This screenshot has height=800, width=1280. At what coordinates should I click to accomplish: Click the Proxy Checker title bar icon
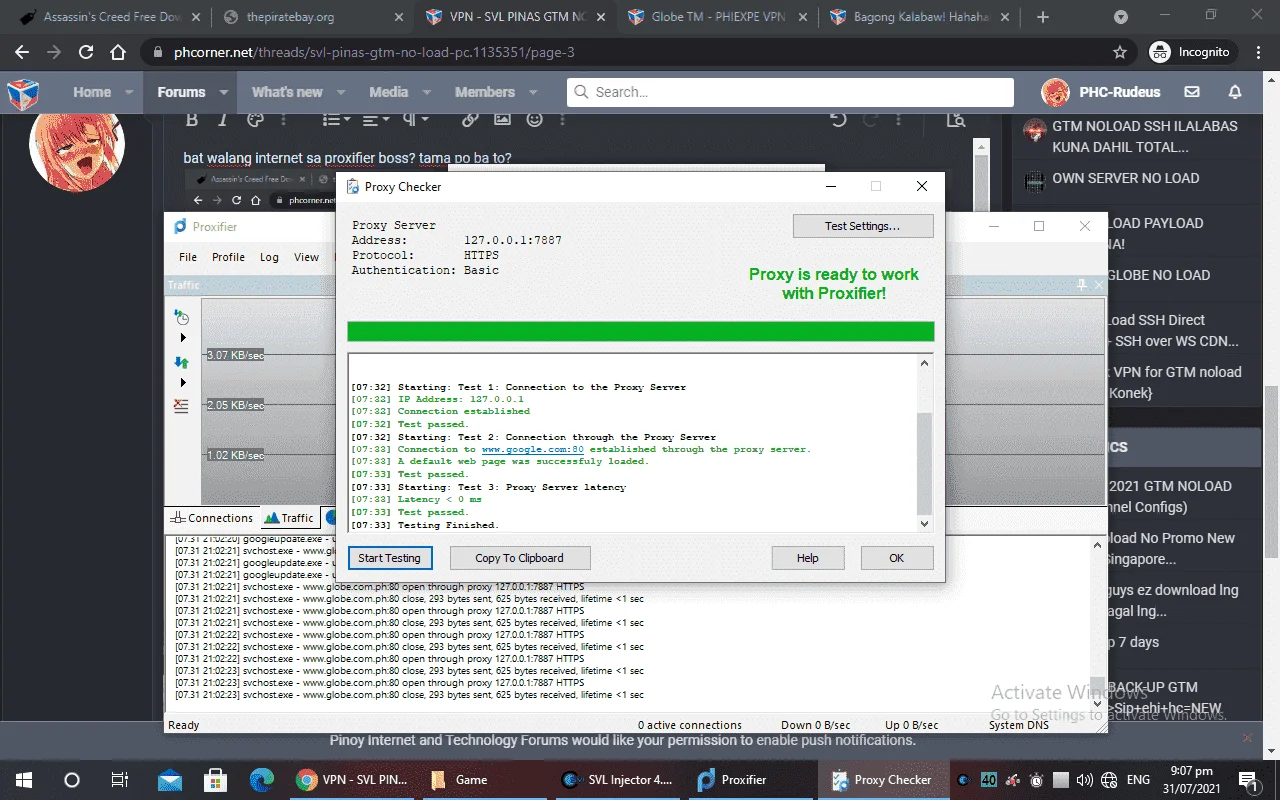pos(352,187)
